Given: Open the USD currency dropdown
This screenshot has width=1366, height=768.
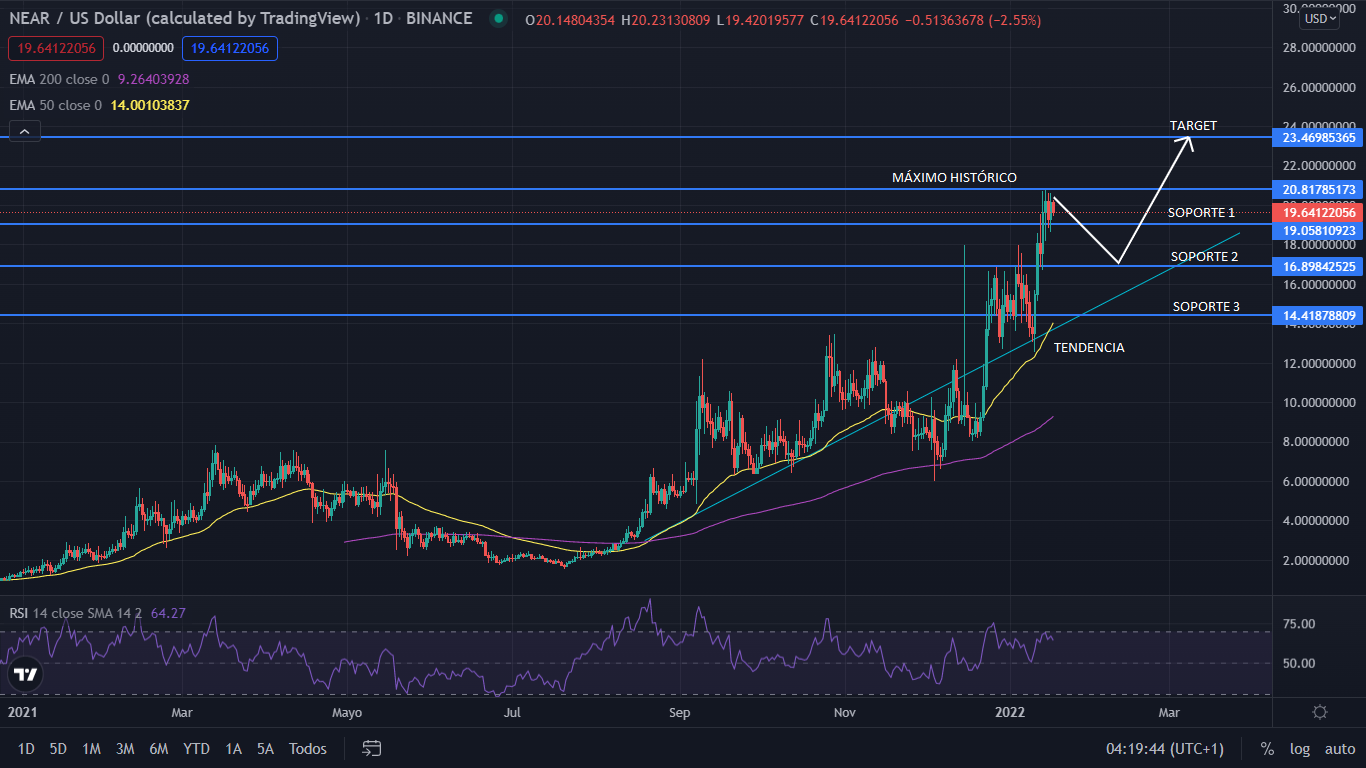Looking at the screenshot, I should point(1319,19).
